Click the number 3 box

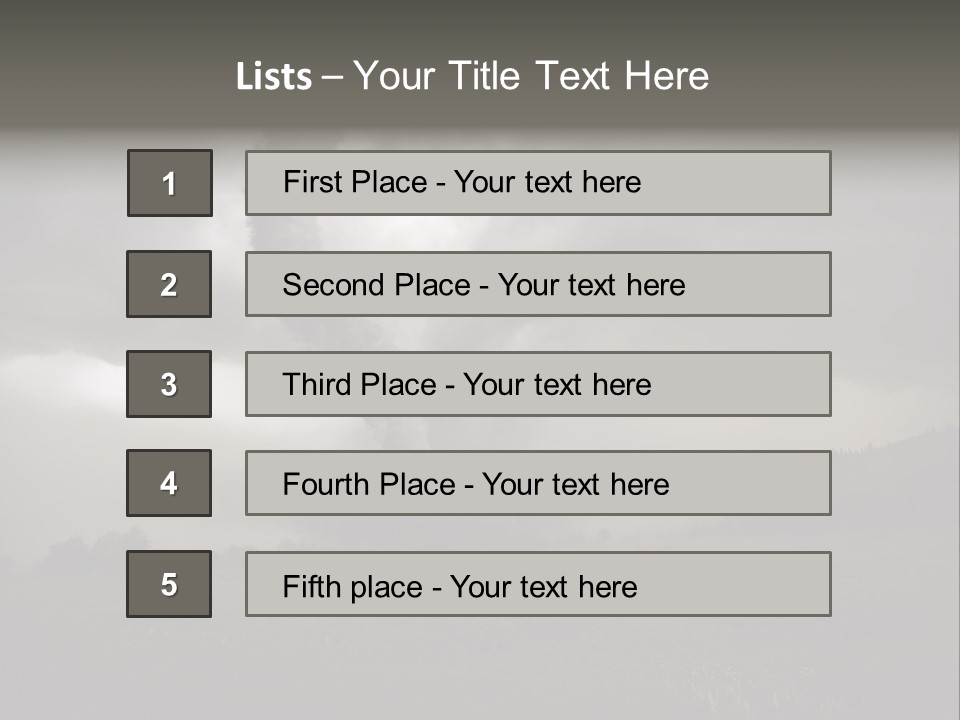[169, 384]
